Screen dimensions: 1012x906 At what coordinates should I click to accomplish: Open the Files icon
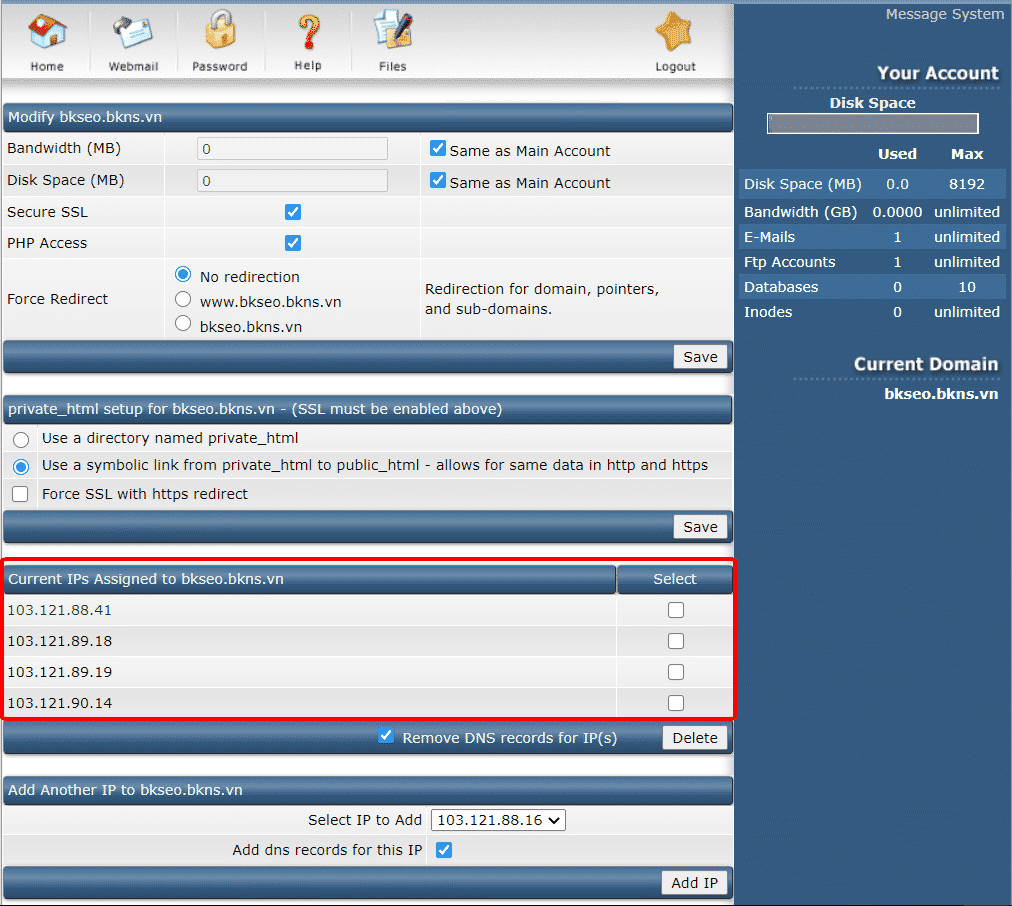[392, 30]
